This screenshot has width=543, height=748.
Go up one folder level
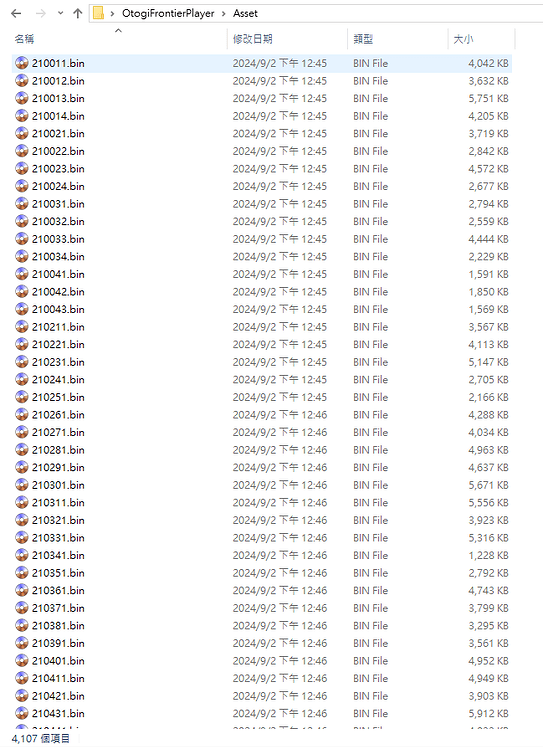click(78, 13)
